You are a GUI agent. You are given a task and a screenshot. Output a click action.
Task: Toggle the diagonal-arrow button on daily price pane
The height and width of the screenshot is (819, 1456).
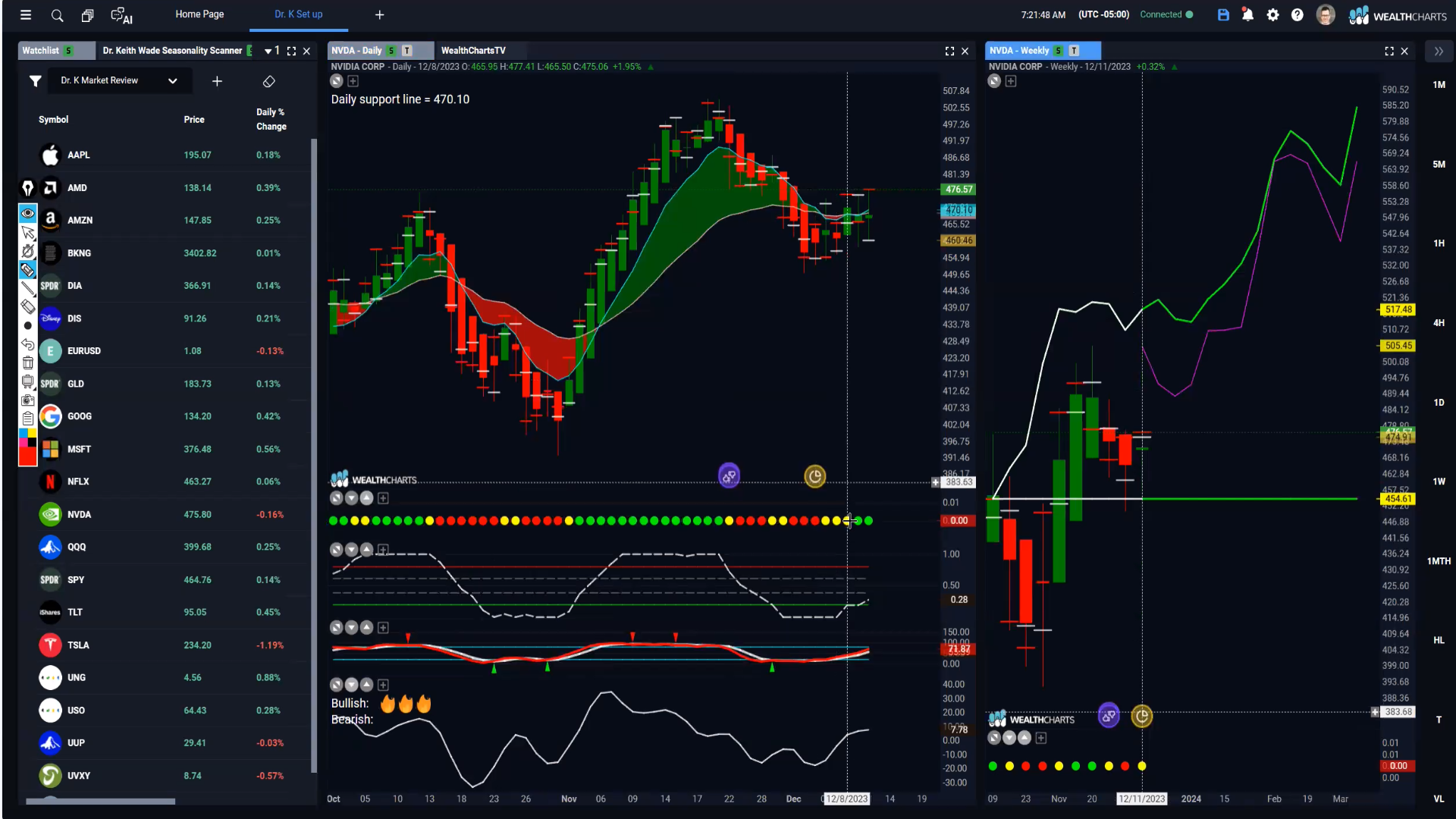pos(337,81)
